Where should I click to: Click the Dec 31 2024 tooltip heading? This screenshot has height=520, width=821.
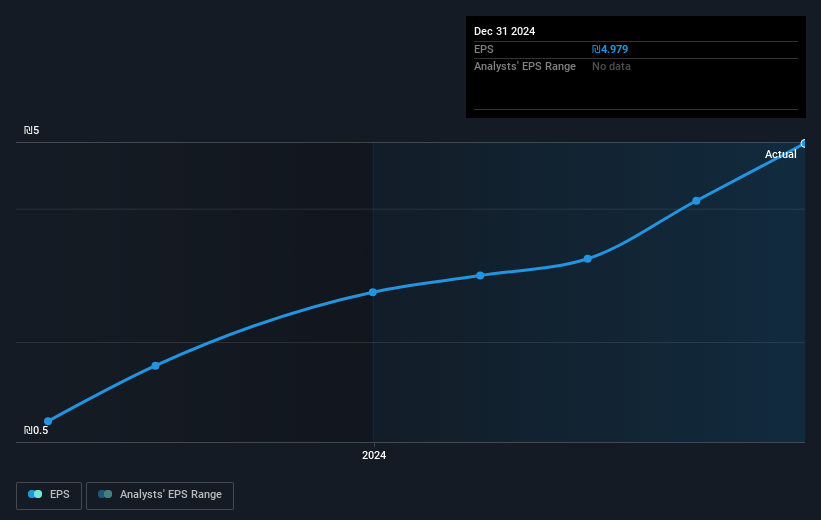coord(504,31)
